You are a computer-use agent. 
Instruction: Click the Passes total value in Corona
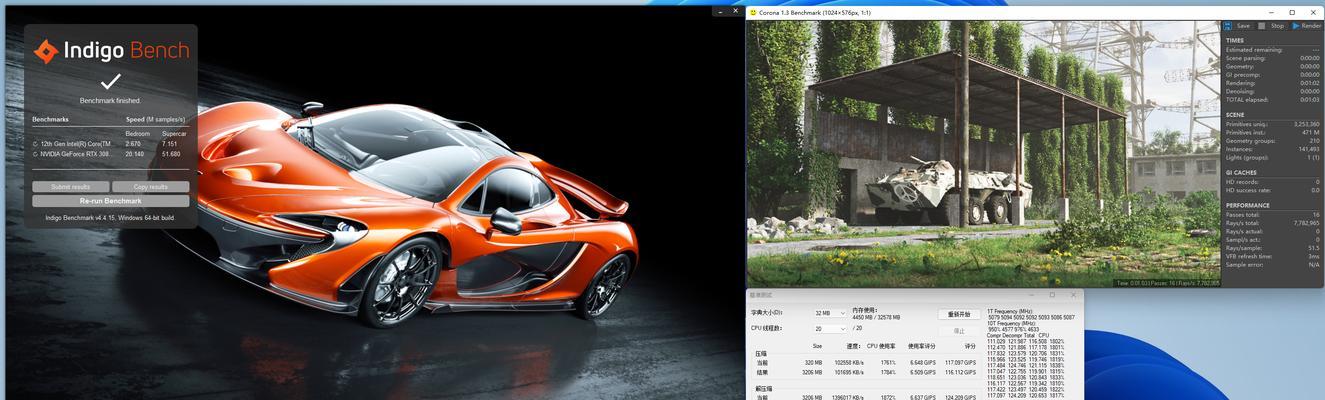pyautogui.click(x=1316, y=215)
